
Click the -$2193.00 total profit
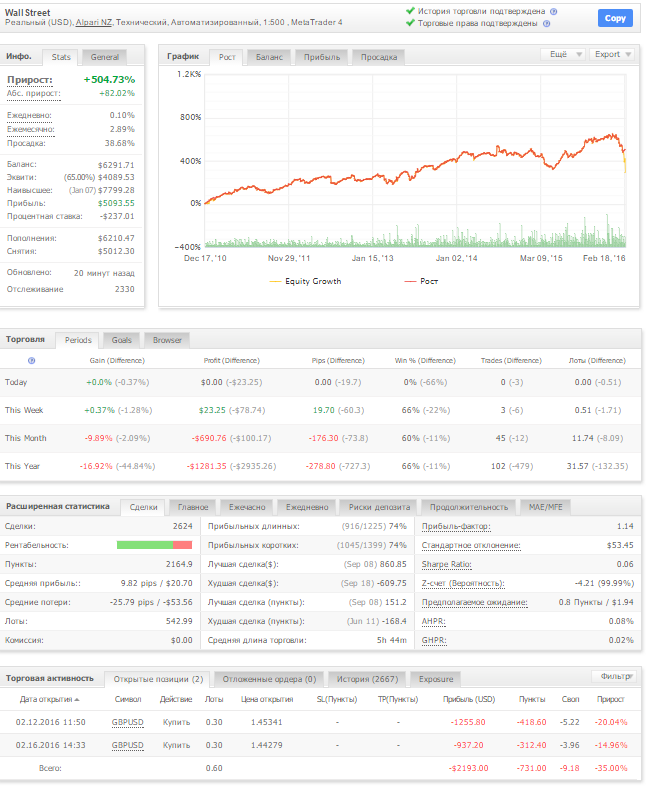pos(468,768)
